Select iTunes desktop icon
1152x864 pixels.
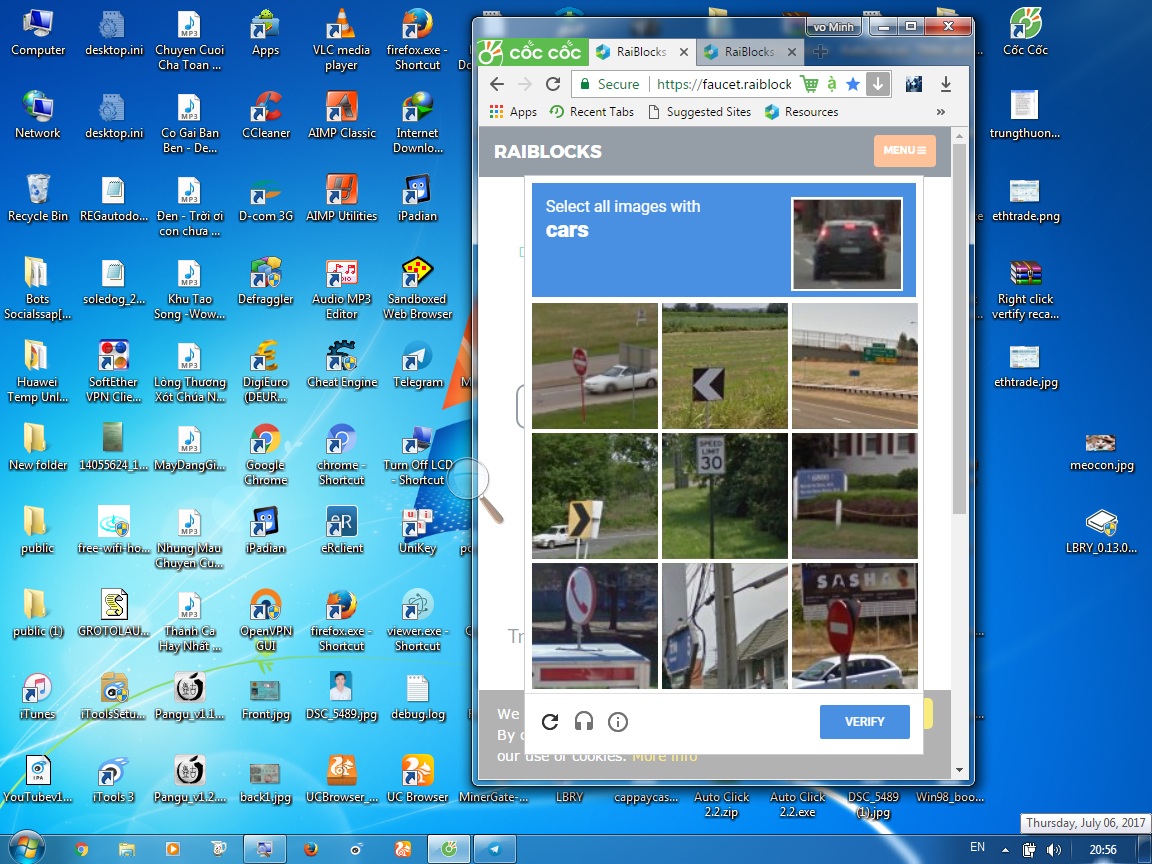(37, 696)
